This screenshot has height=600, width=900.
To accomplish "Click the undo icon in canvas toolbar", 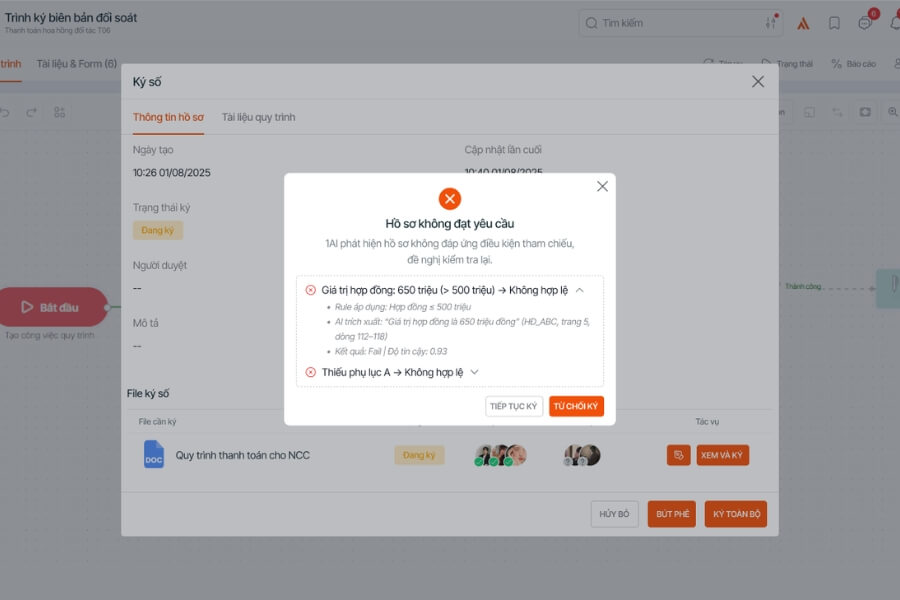I will point(5,112).
